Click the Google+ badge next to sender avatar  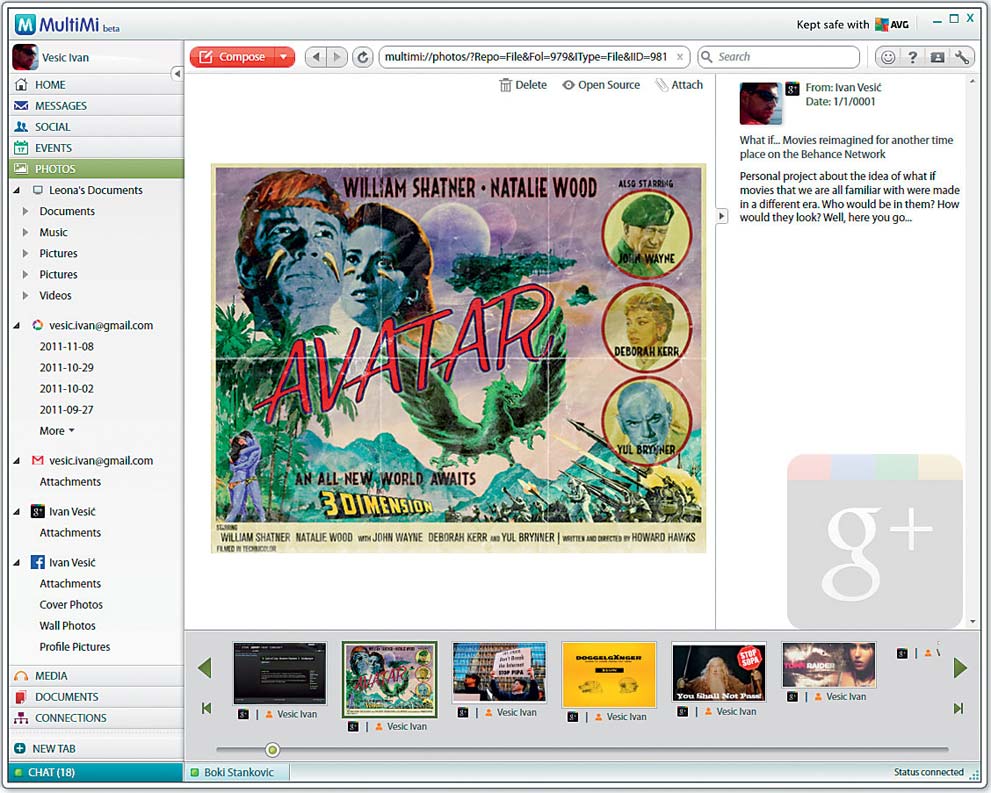(x=793, y=89)
